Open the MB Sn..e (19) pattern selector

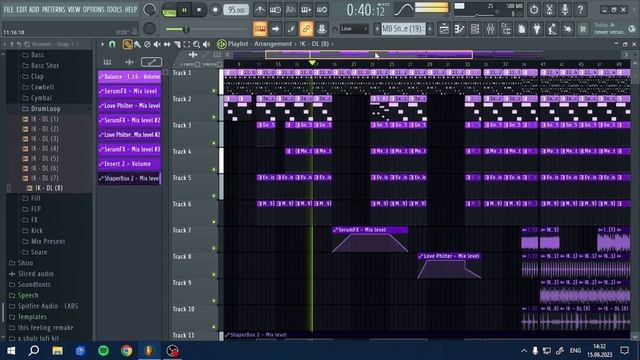pyautogui.click(x=403, y=29)
